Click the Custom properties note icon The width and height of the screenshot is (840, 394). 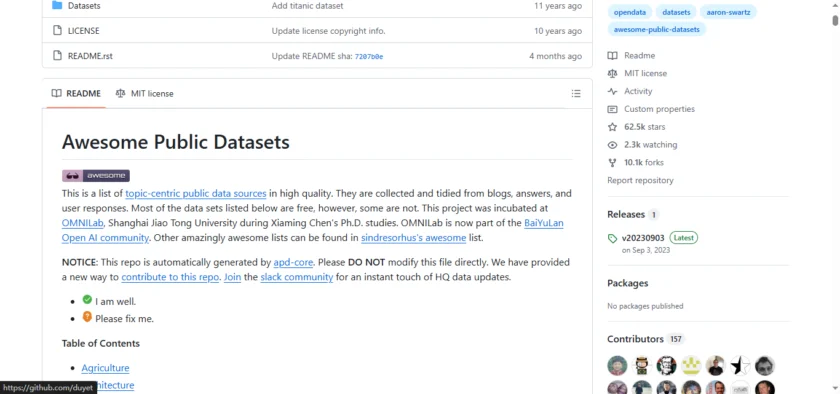tap(612, 109)
